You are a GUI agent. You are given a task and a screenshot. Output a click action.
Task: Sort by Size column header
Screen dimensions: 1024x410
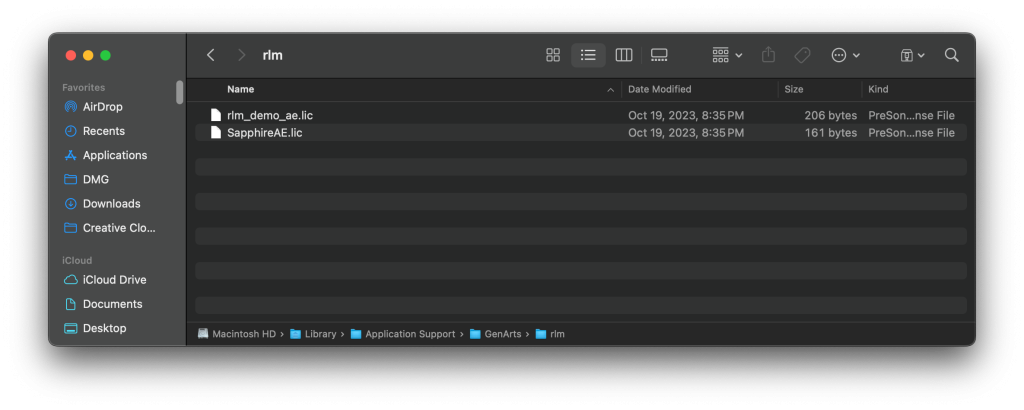tap(794, 89)
